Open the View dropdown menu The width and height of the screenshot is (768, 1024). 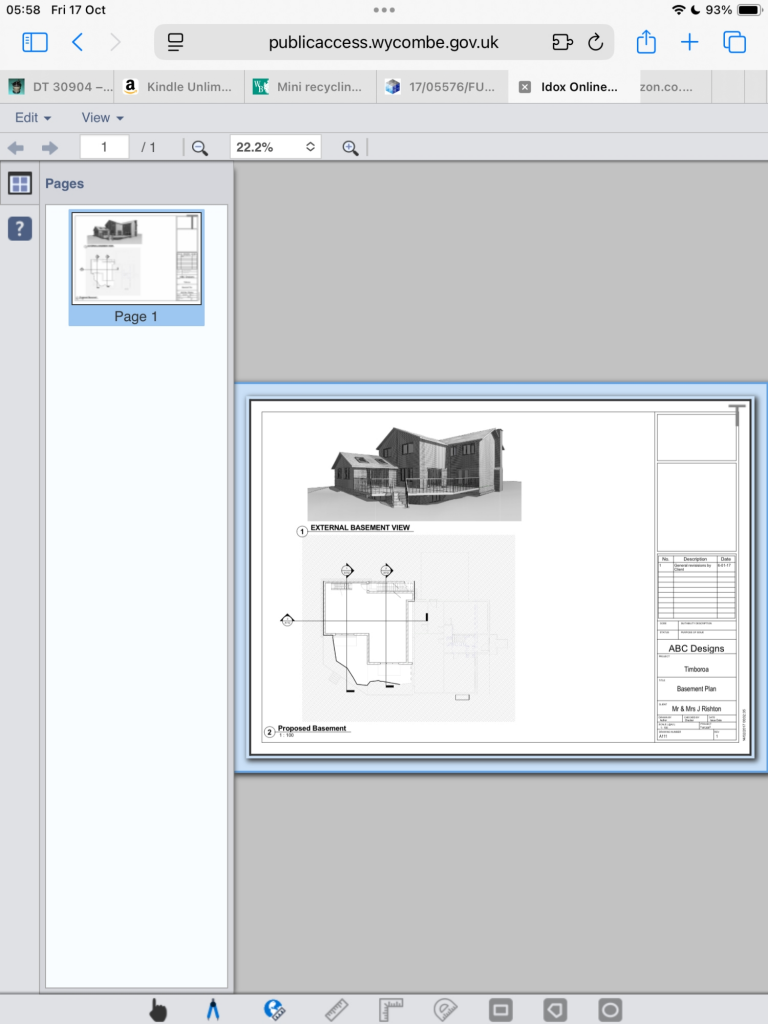[103, 118]
